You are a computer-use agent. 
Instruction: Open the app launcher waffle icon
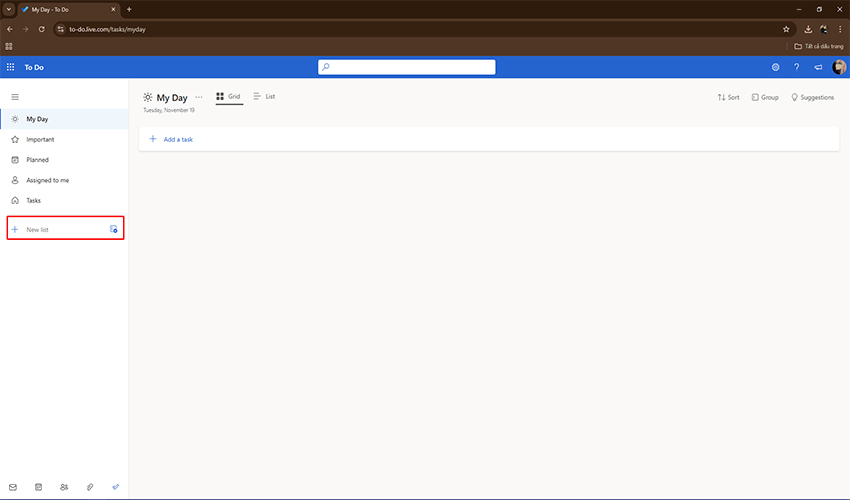(11, 67)
